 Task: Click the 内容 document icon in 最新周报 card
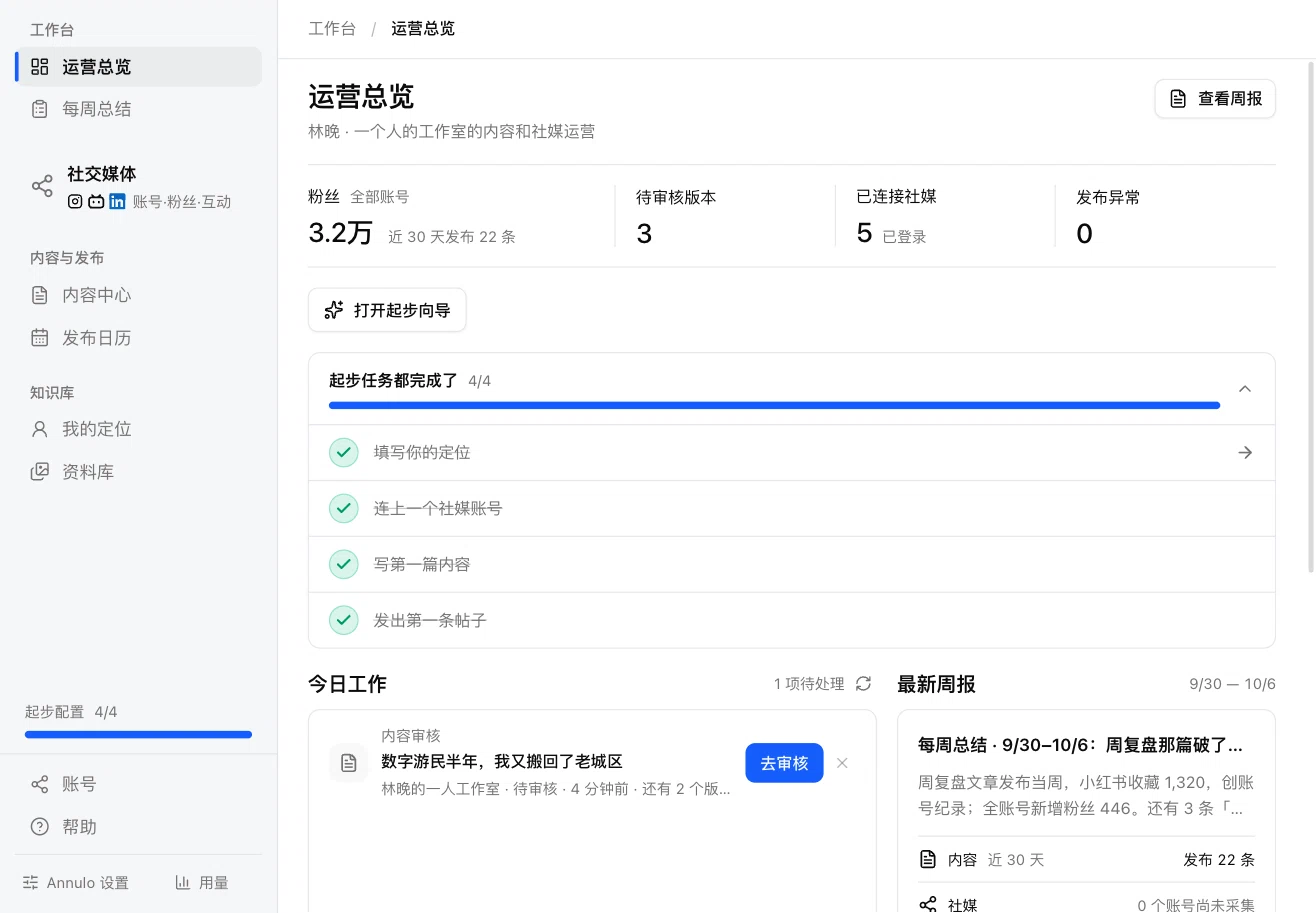[928, 860]
